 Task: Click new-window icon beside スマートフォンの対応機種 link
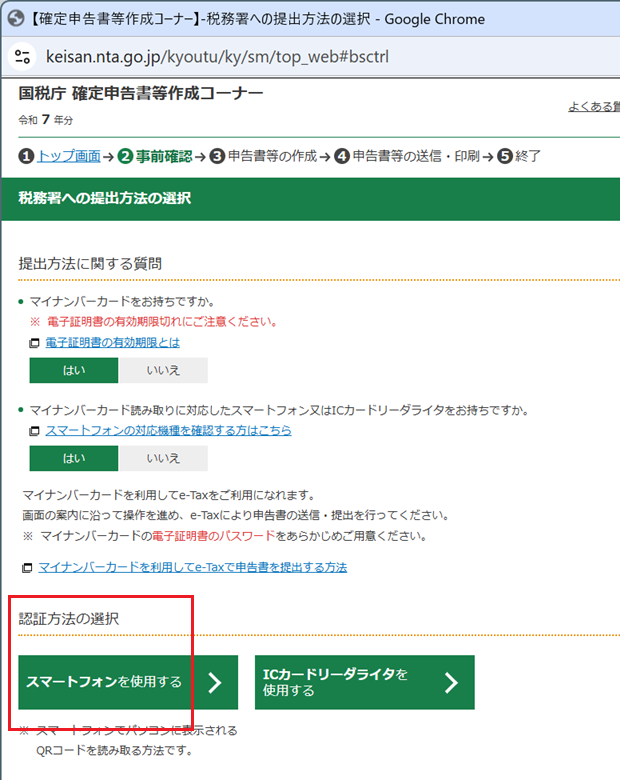click(x=35, y=431)
